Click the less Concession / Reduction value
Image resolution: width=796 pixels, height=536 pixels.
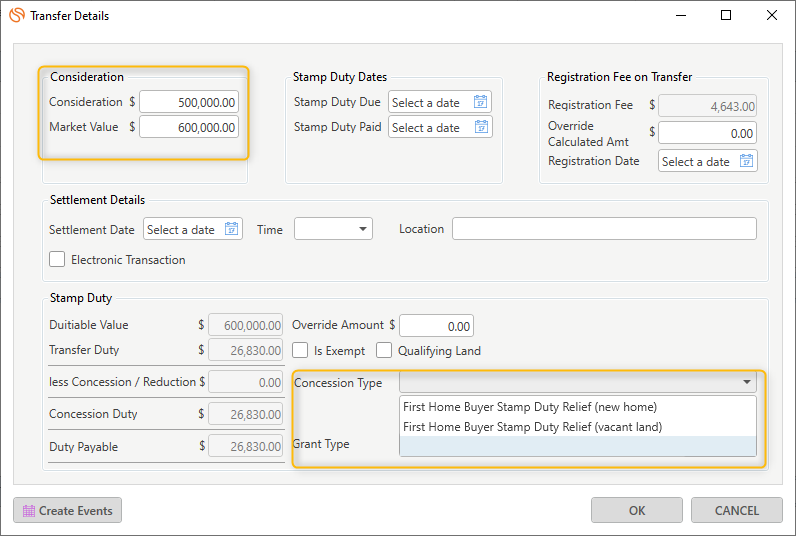tap(245, 382)
